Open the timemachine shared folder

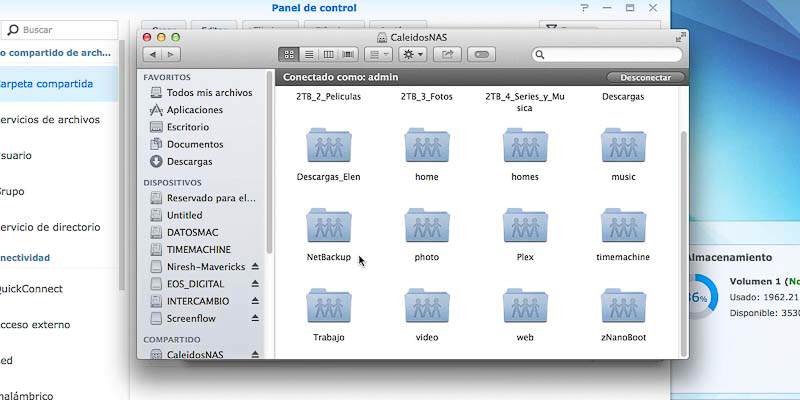[623, 235]
